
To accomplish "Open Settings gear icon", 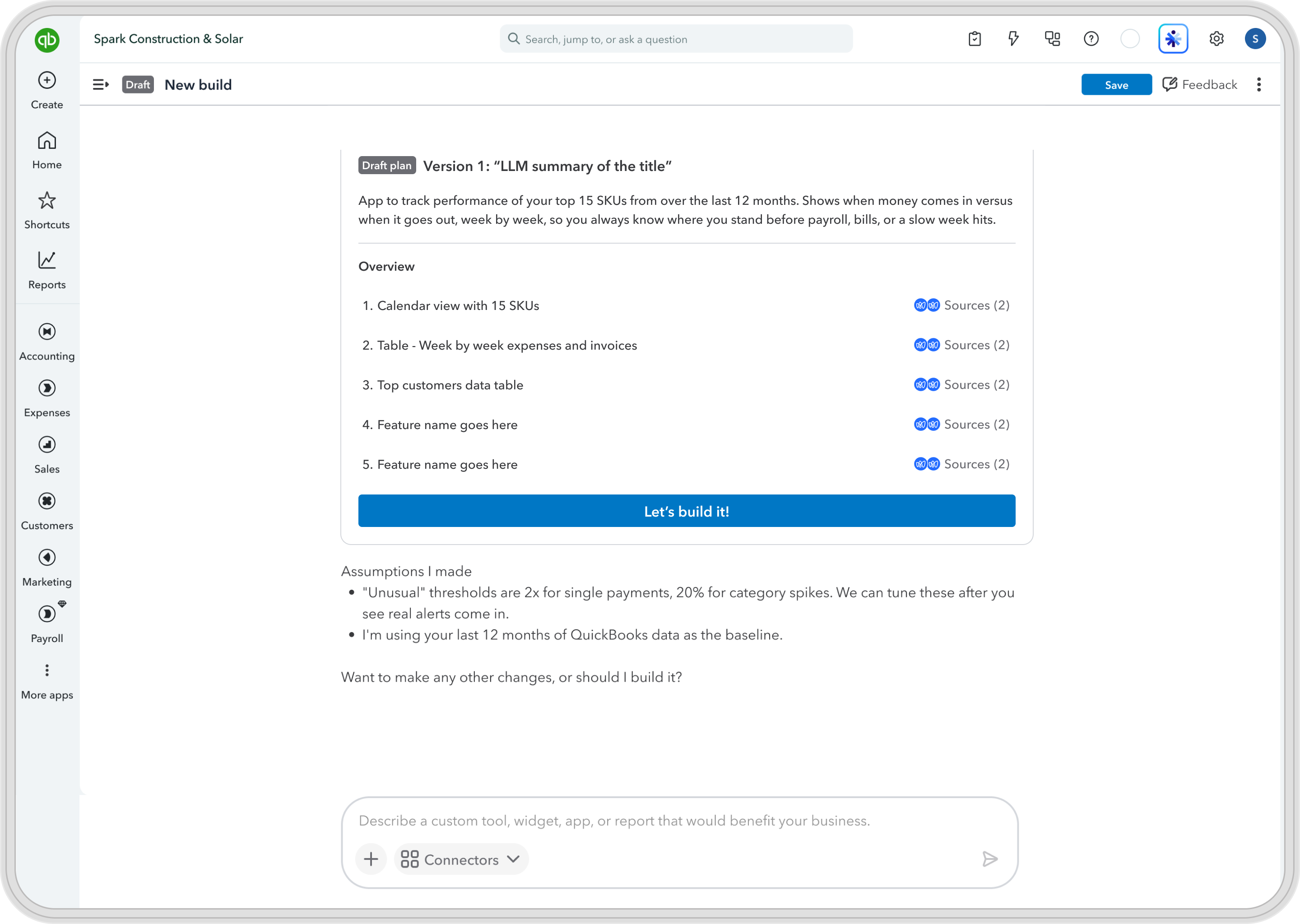I will pos(1216,39).
